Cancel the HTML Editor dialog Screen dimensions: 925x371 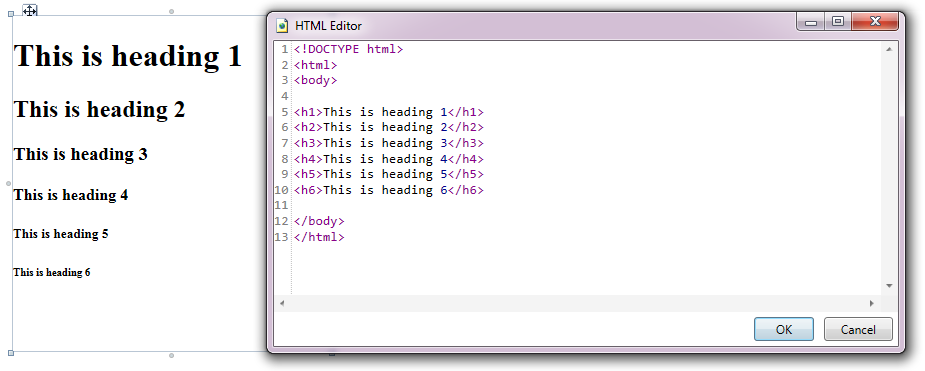click(858, 329)
